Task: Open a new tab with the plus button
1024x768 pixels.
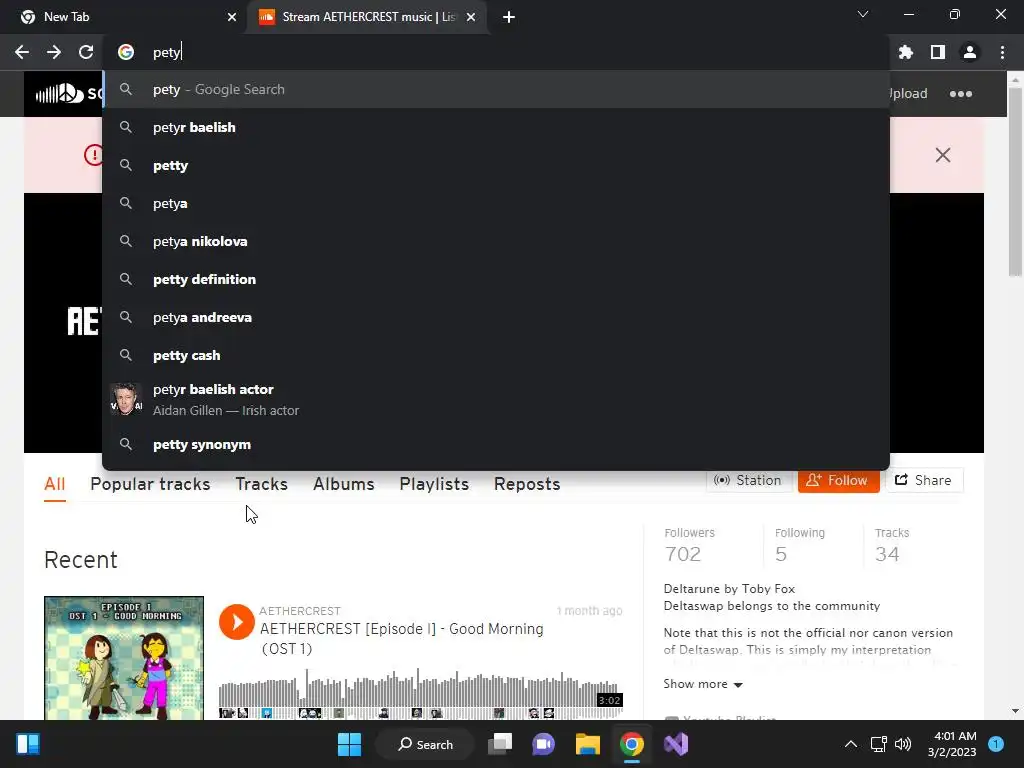Action: click(x=509, y=17)
